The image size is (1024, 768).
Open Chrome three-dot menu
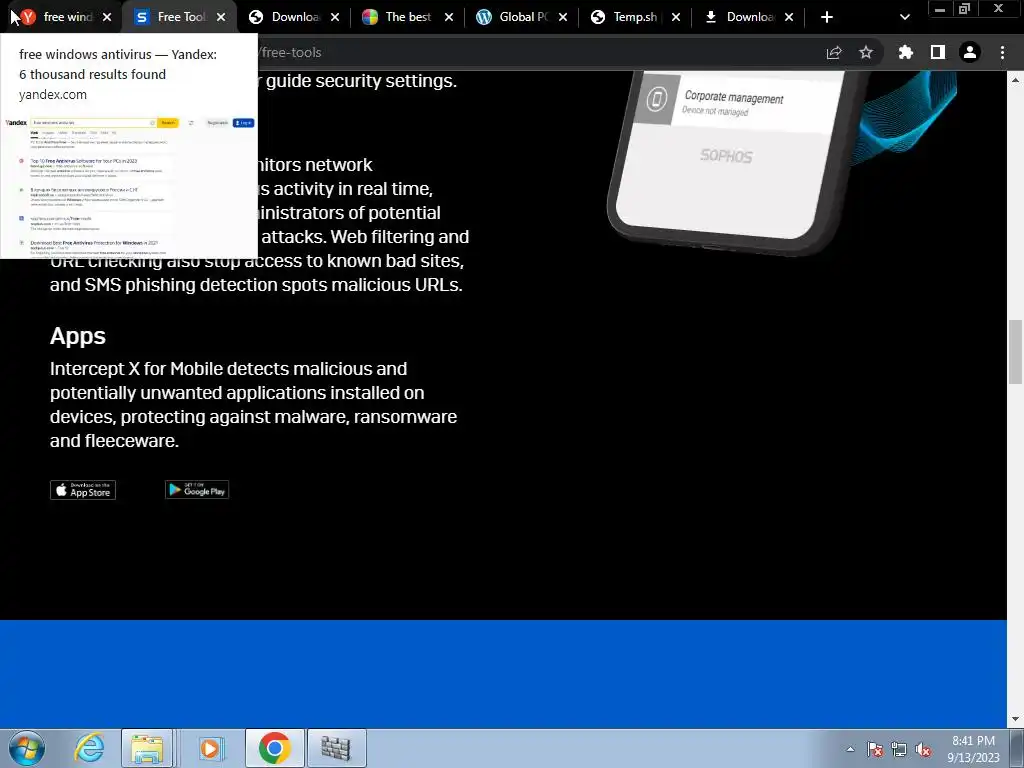[x=1002, y=52]
